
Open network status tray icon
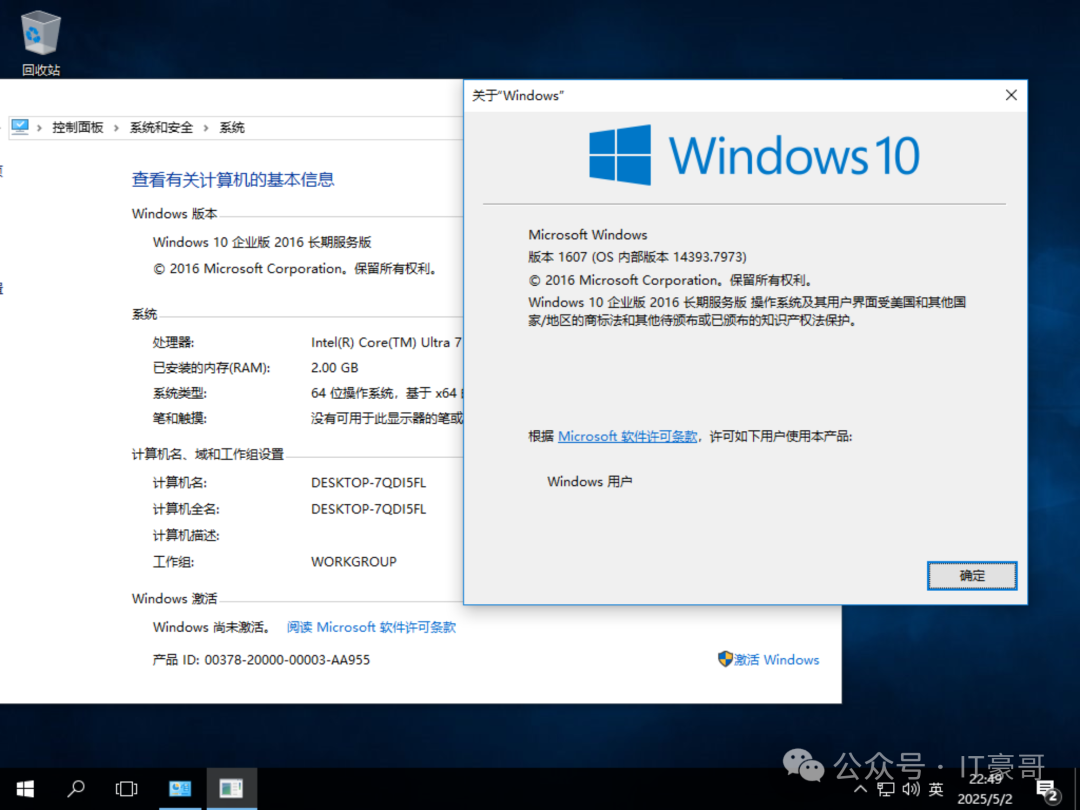[x=886, y=789]
